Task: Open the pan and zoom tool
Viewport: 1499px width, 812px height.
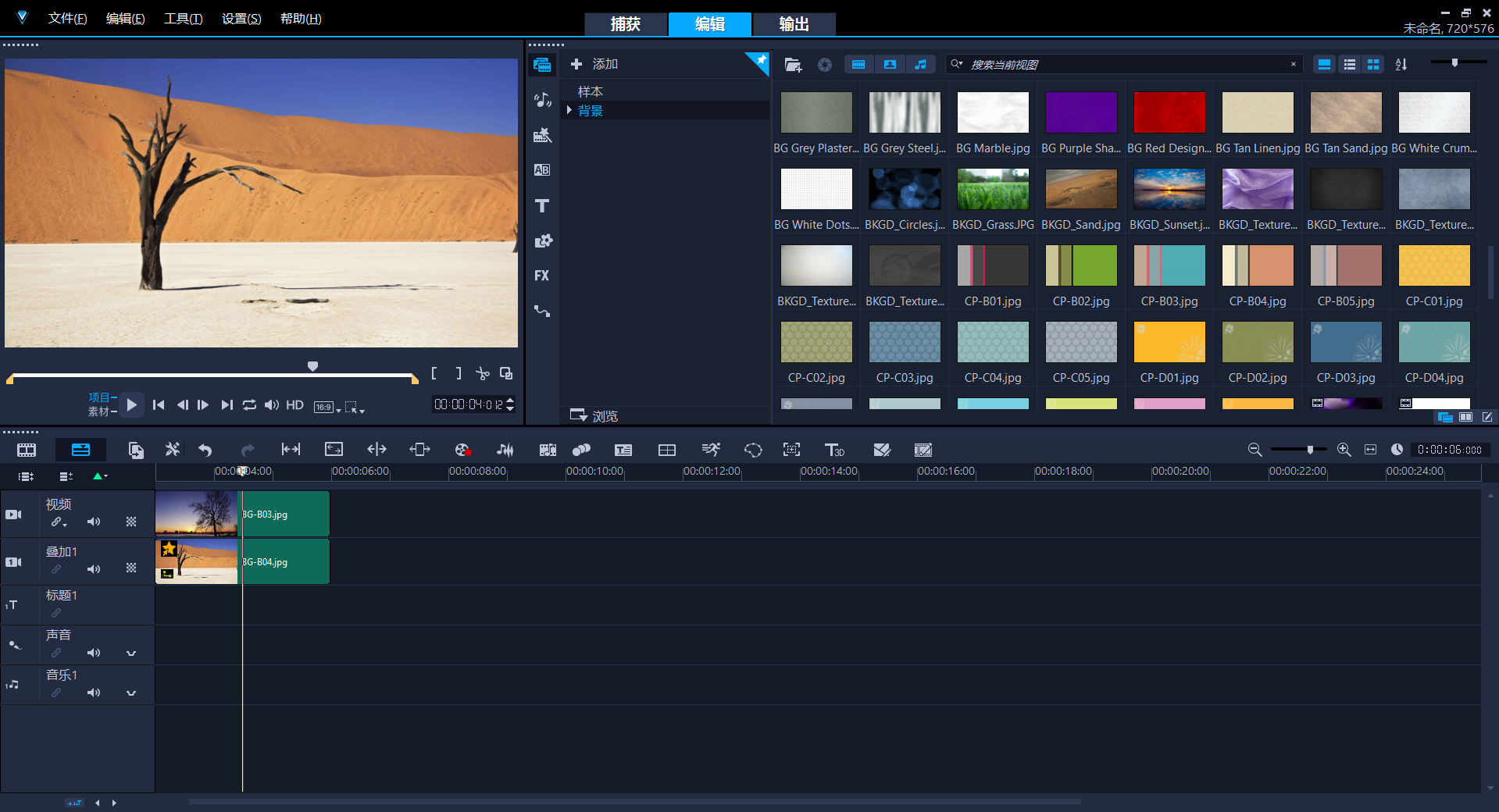Action: pos(791,450)
